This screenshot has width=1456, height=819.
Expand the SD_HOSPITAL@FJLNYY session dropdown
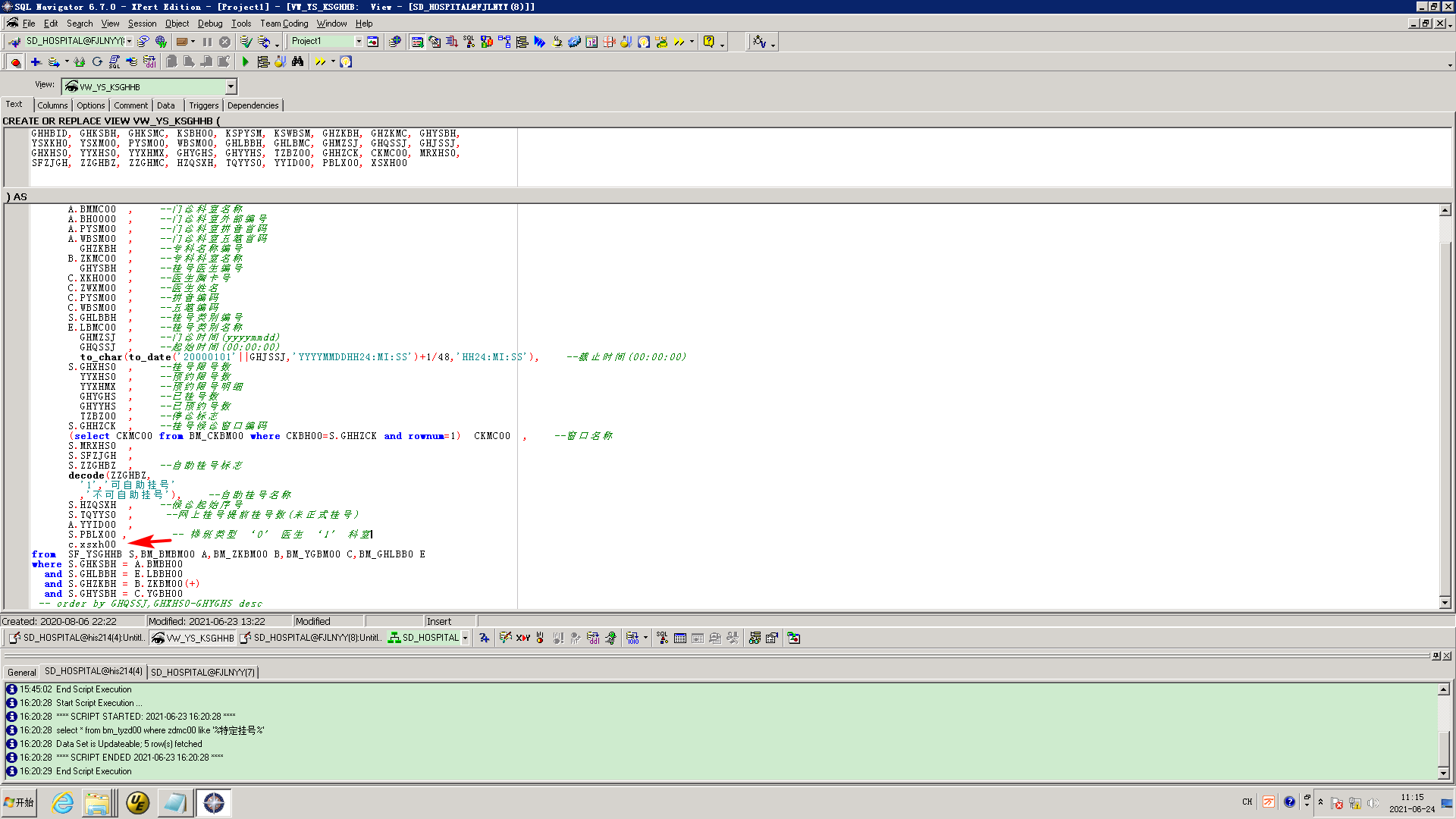[130, 42]
